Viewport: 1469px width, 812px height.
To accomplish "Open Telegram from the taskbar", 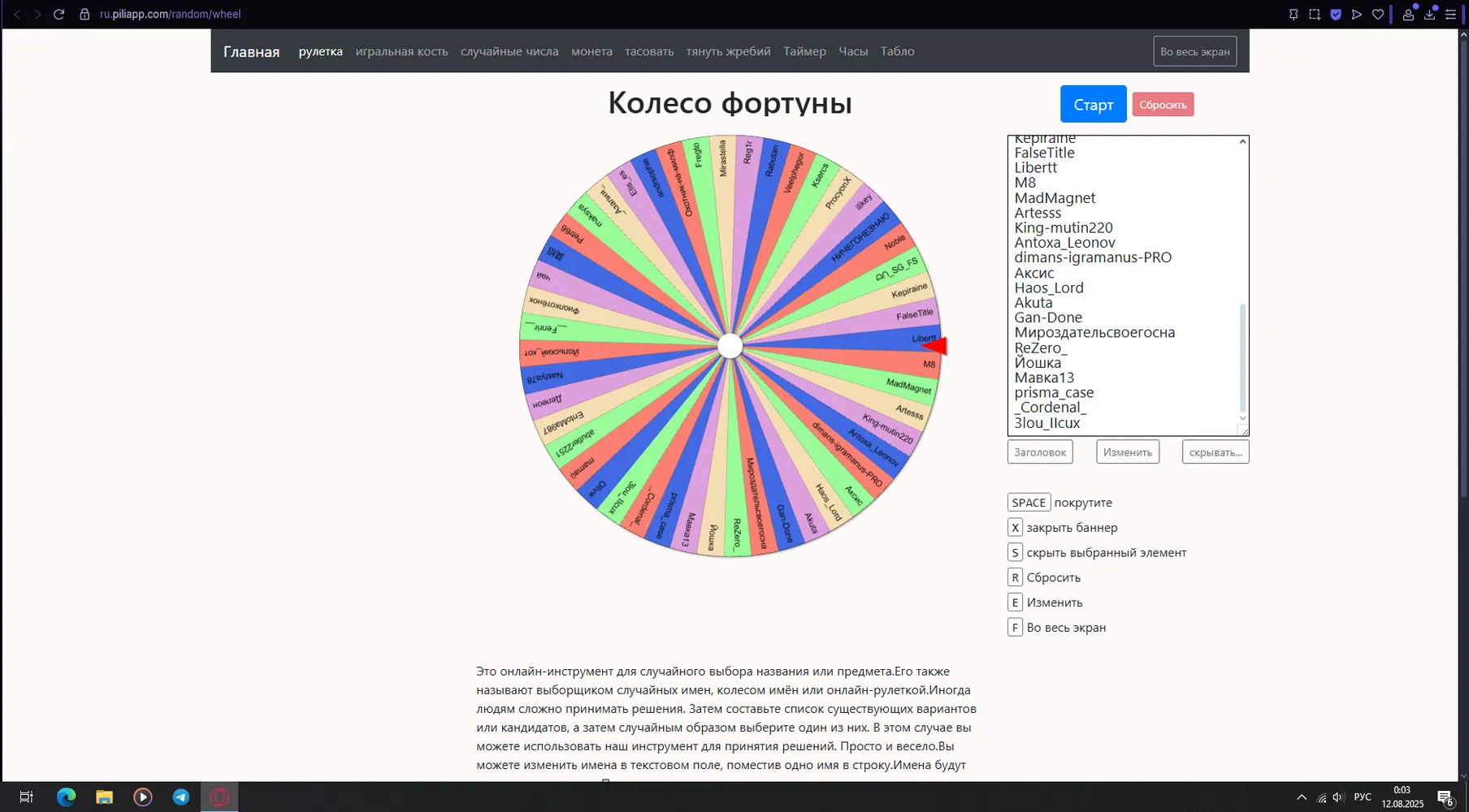I will (180, 797).
